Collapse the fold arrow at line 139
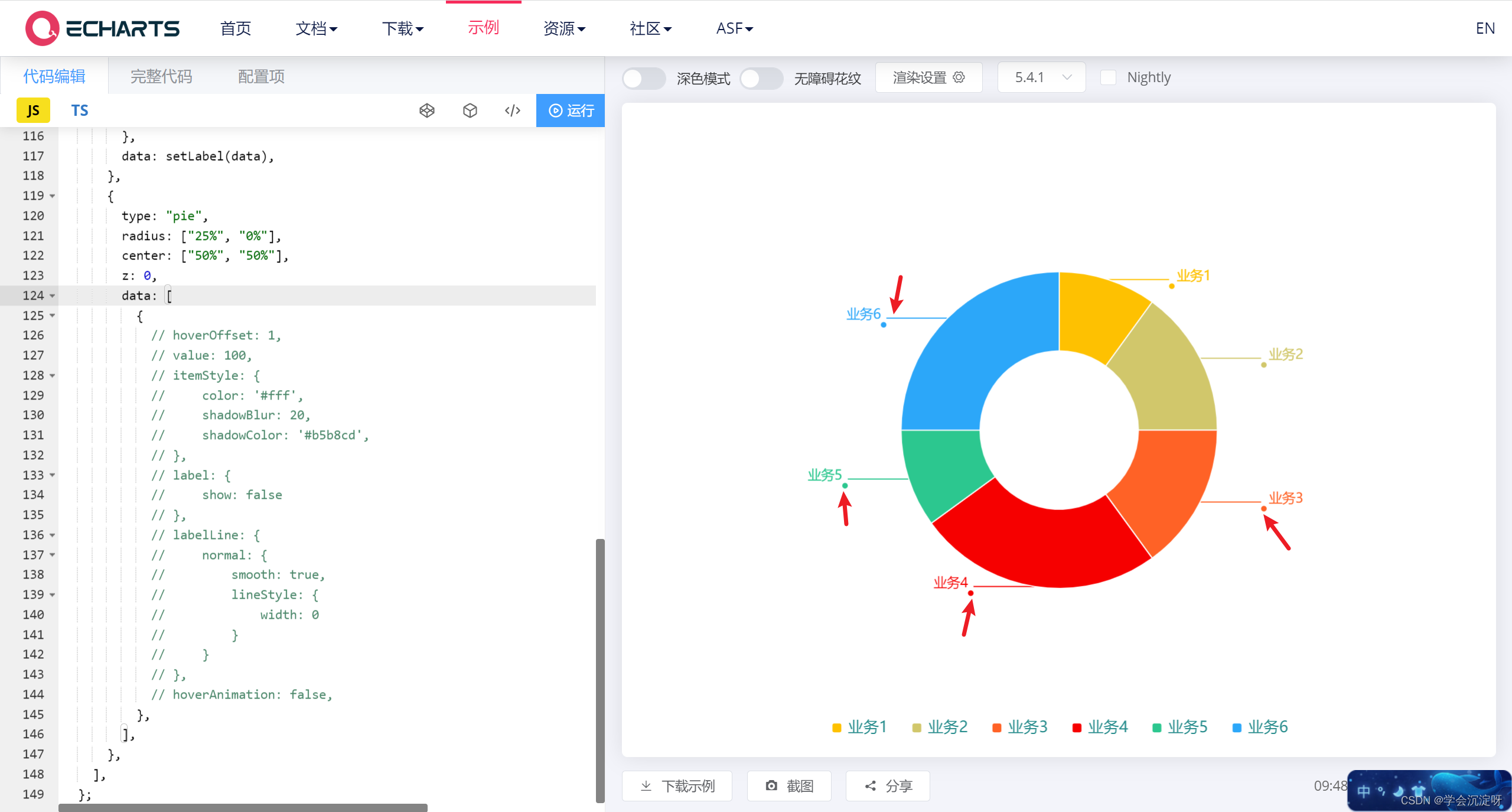Viewport: 1512px width, 812px height. pos(53,595)
